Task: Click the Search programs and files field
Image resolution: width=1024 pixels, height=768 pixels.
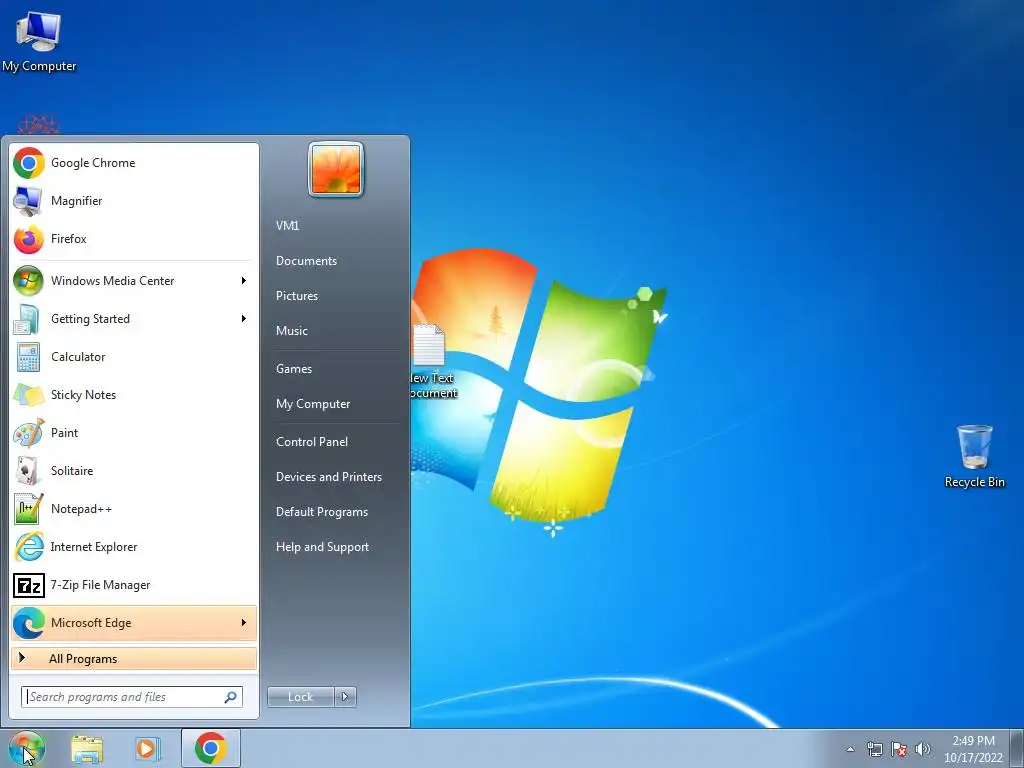Action: pos(132,697)
